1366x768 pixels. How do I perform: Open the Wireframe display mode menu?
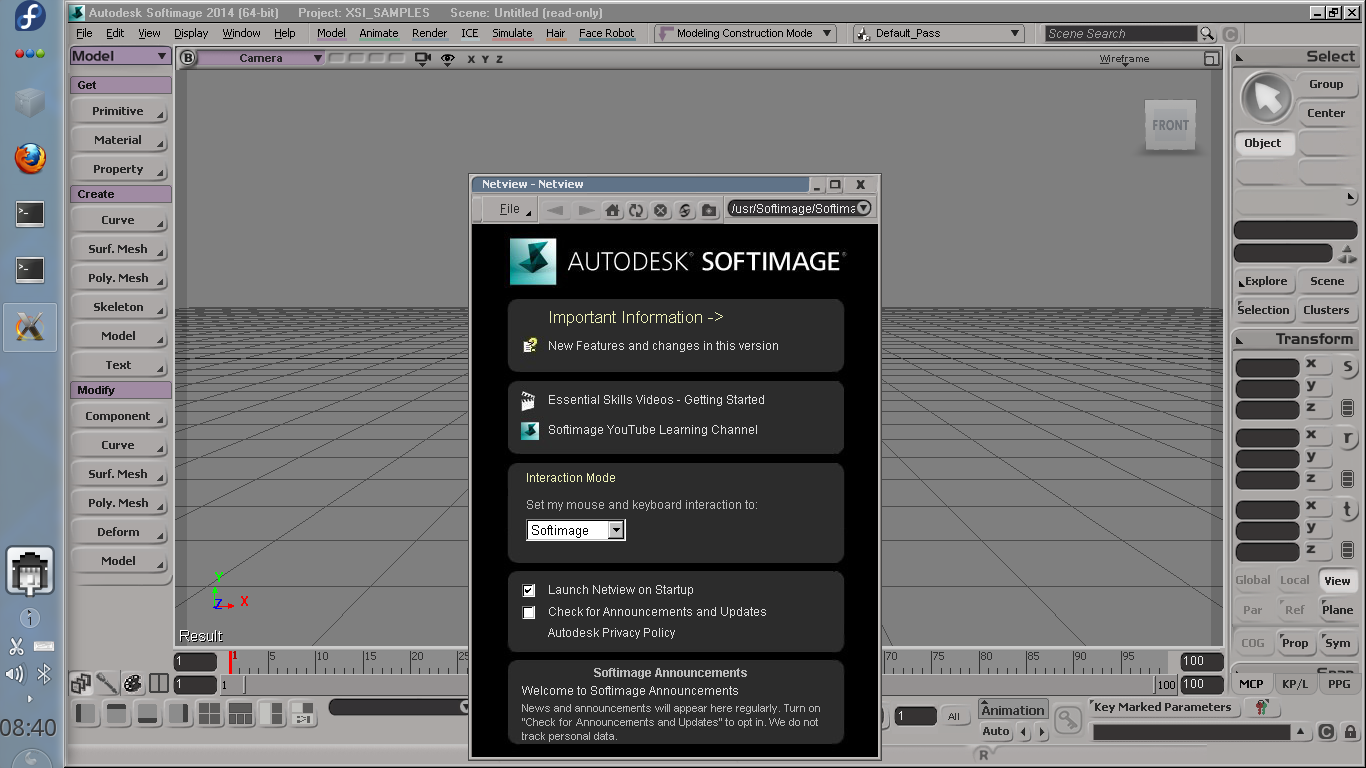[1124, 59]
